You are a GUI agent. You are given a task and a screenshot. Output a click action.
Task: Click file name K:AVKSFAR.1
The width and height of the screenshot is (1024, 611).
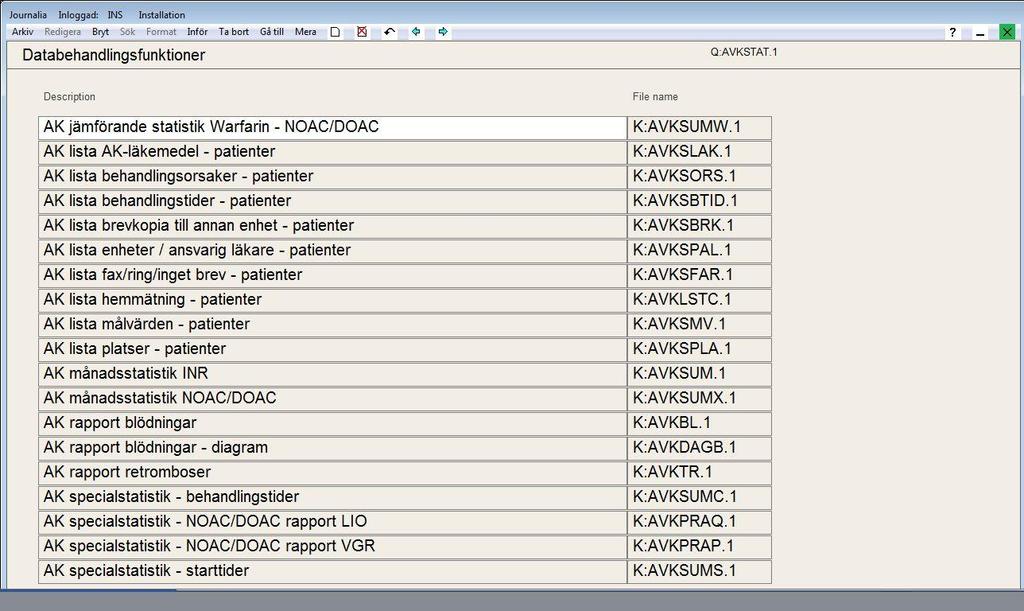699,275
